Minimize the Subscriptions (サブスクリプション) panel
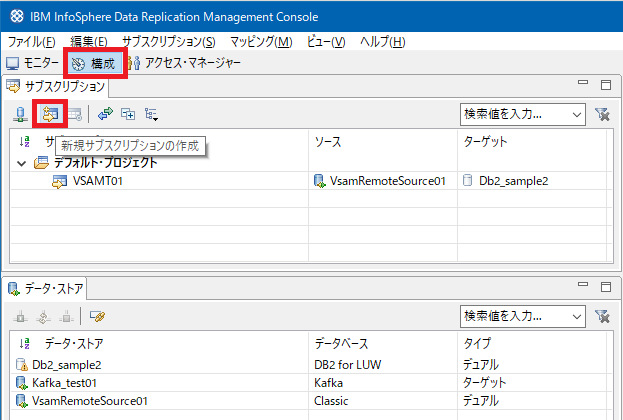 [583, 83]
